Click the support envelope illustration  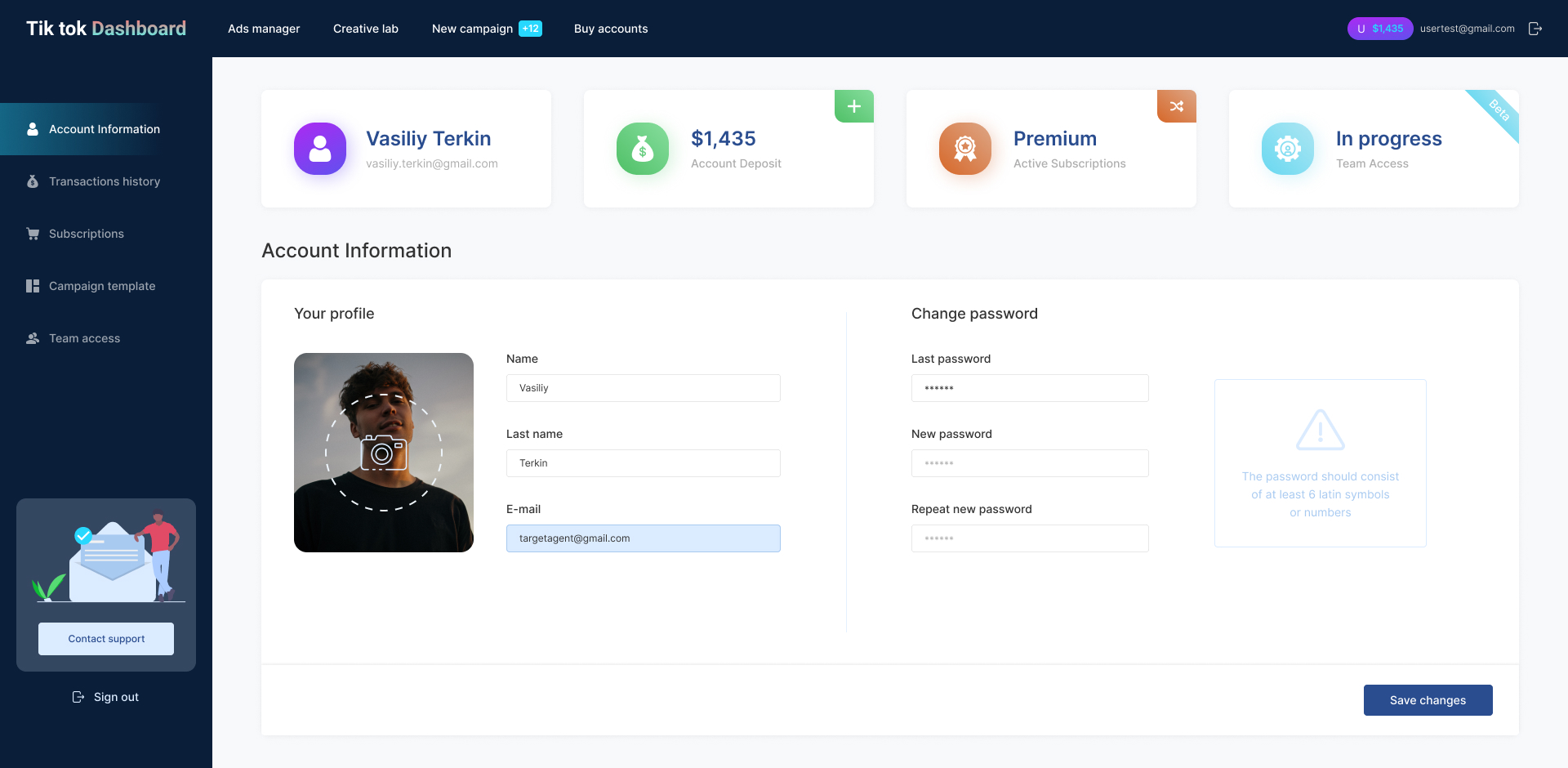tap(107, 557)
